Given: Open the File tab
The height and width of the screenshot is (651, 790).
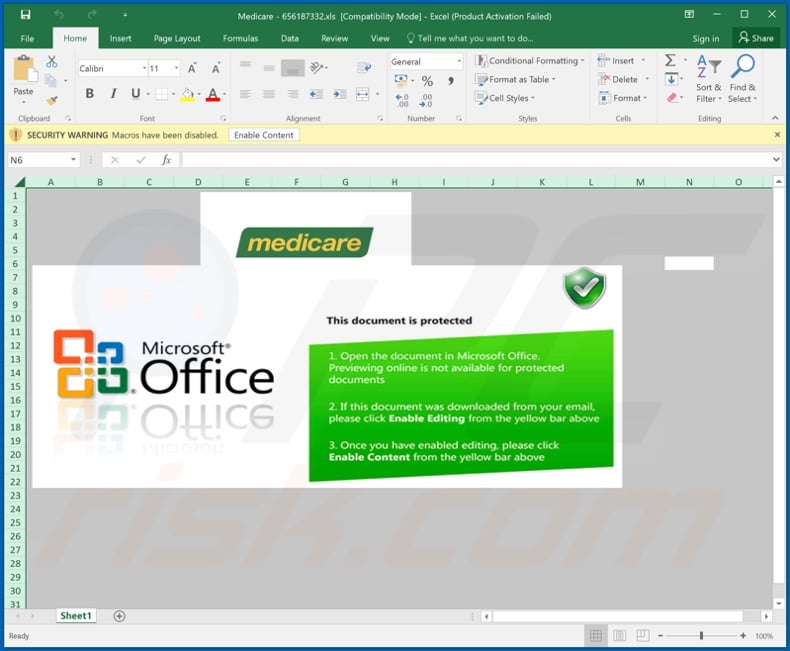Looking at the screenshot, I should [x=27, y=38].
